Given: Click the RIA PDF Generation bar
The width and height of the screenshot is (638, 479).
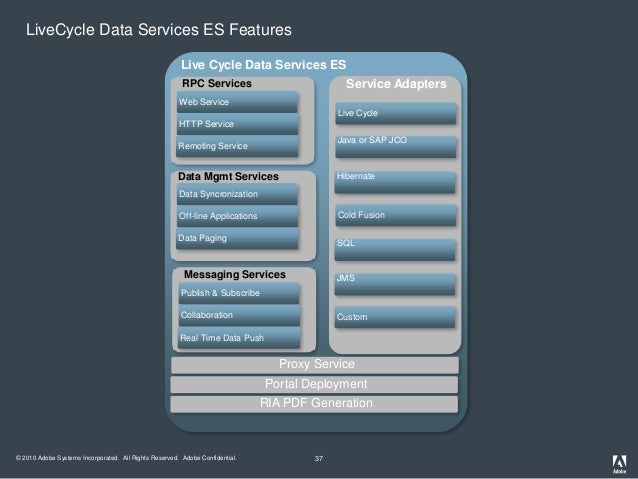Looking at the screenshot, I should [x=314, y=404].
